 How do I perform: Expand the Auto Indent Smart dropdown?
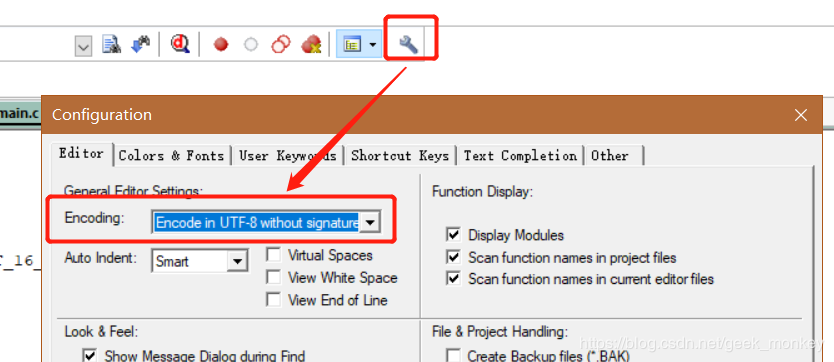tap(238, 261)
